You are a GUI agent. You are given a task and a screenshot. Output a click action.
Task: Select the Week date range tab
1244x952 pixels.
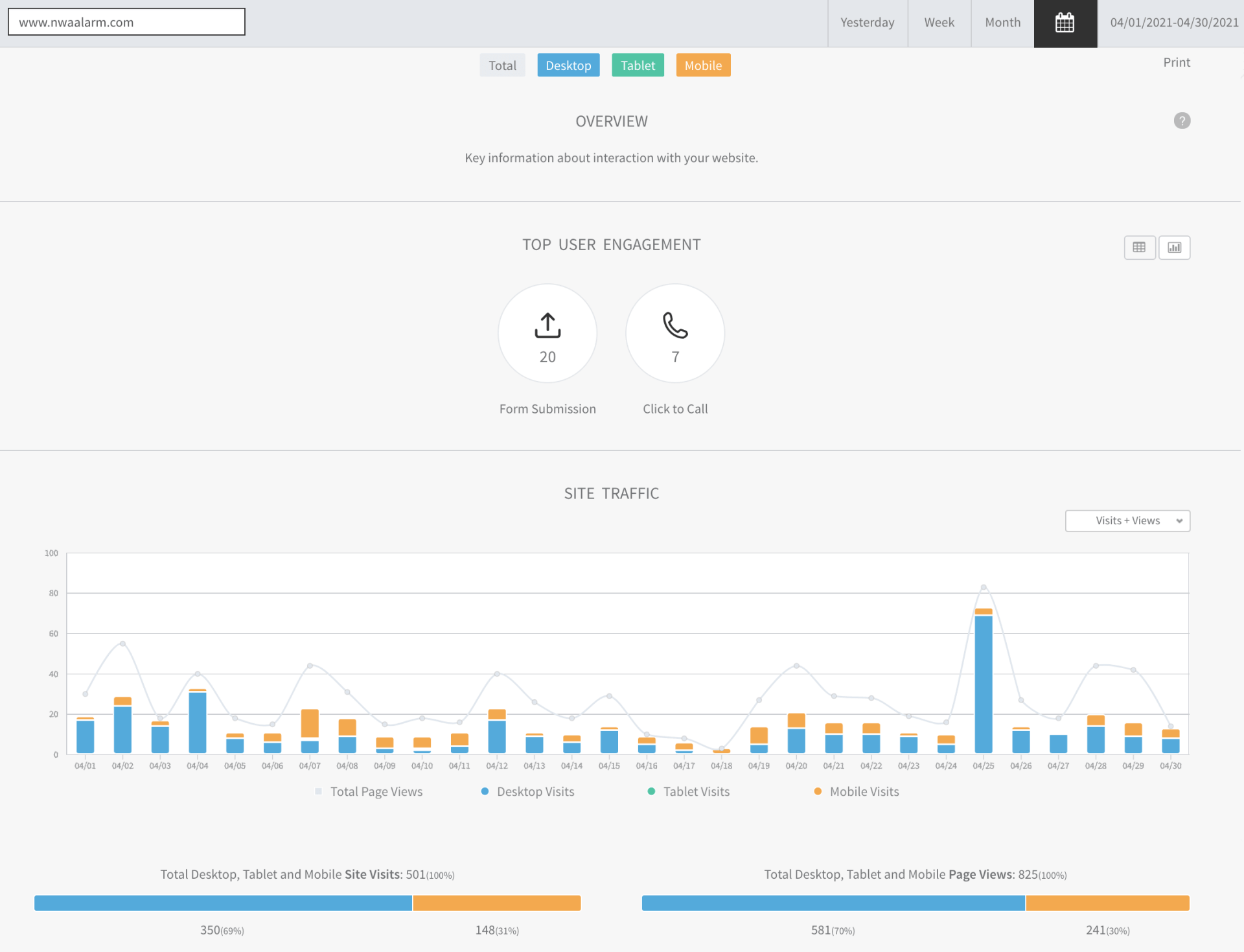click(939, 23)
